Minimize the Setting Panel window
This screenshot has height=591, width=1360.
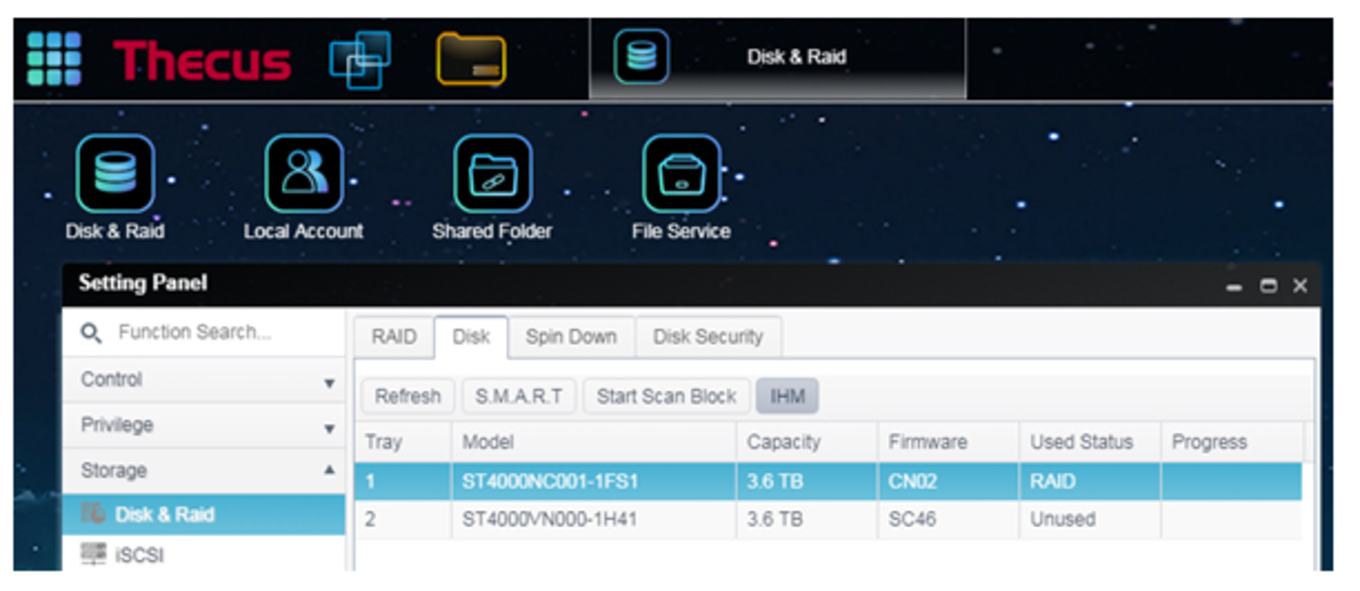[x=1235, y=286]
